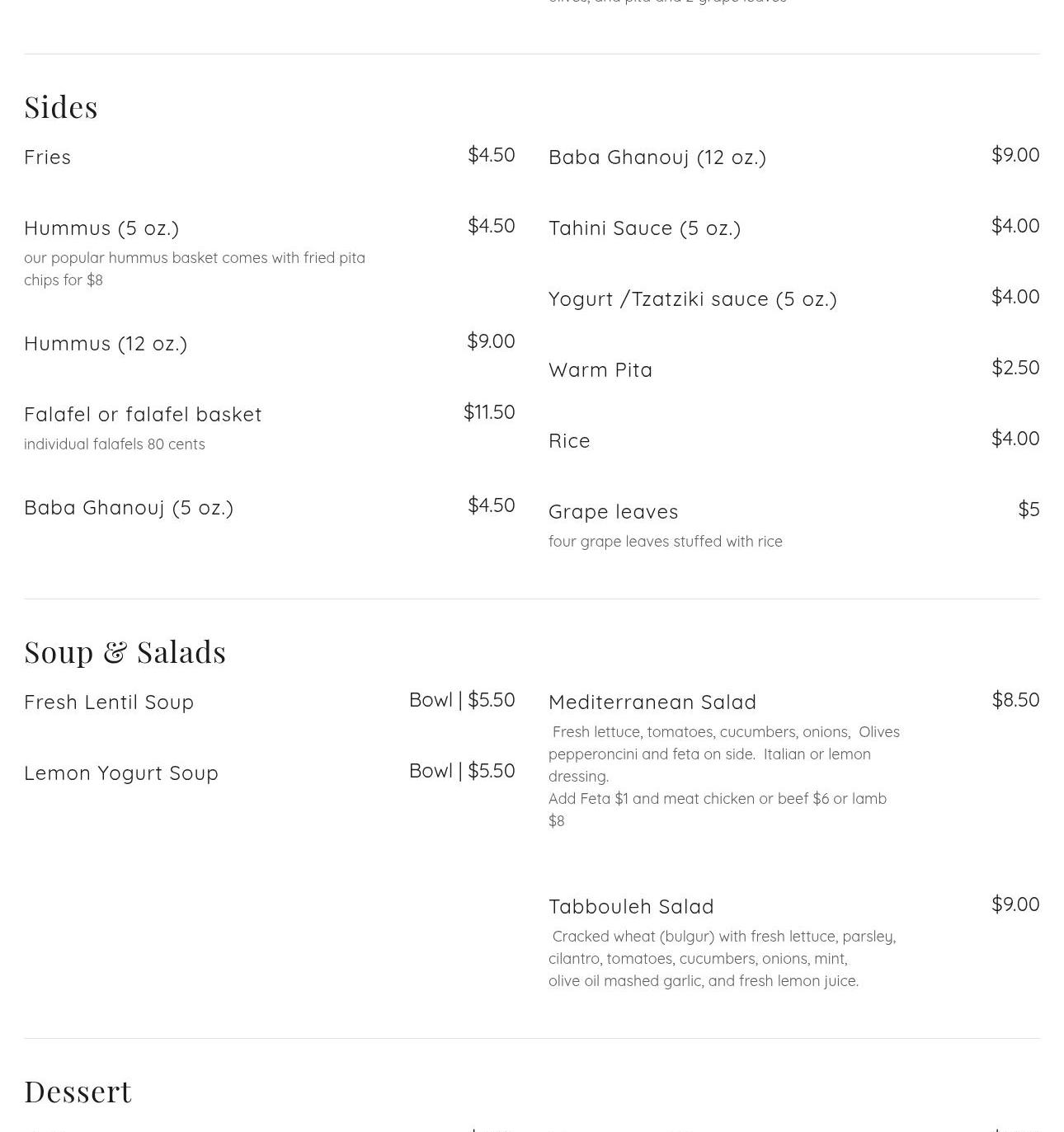1064x1132 pixels.
Task: Select Baba Ghanouj (5 oz.) item
Action: click(x=129, y=508)
